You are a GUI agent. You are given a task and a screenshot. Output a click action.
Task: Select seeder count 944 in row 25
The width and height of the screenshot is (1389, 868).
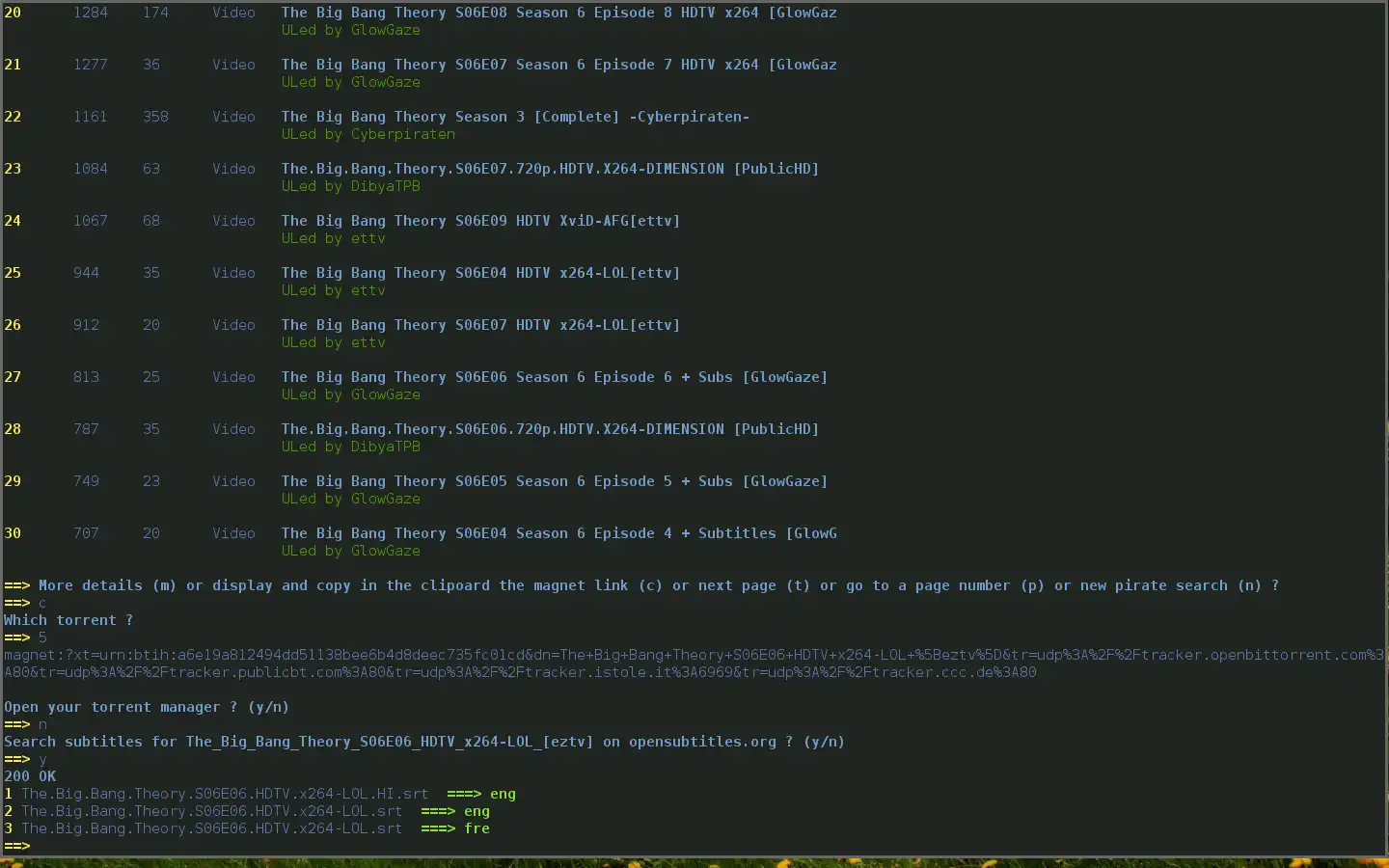click(x=86, y=273)
